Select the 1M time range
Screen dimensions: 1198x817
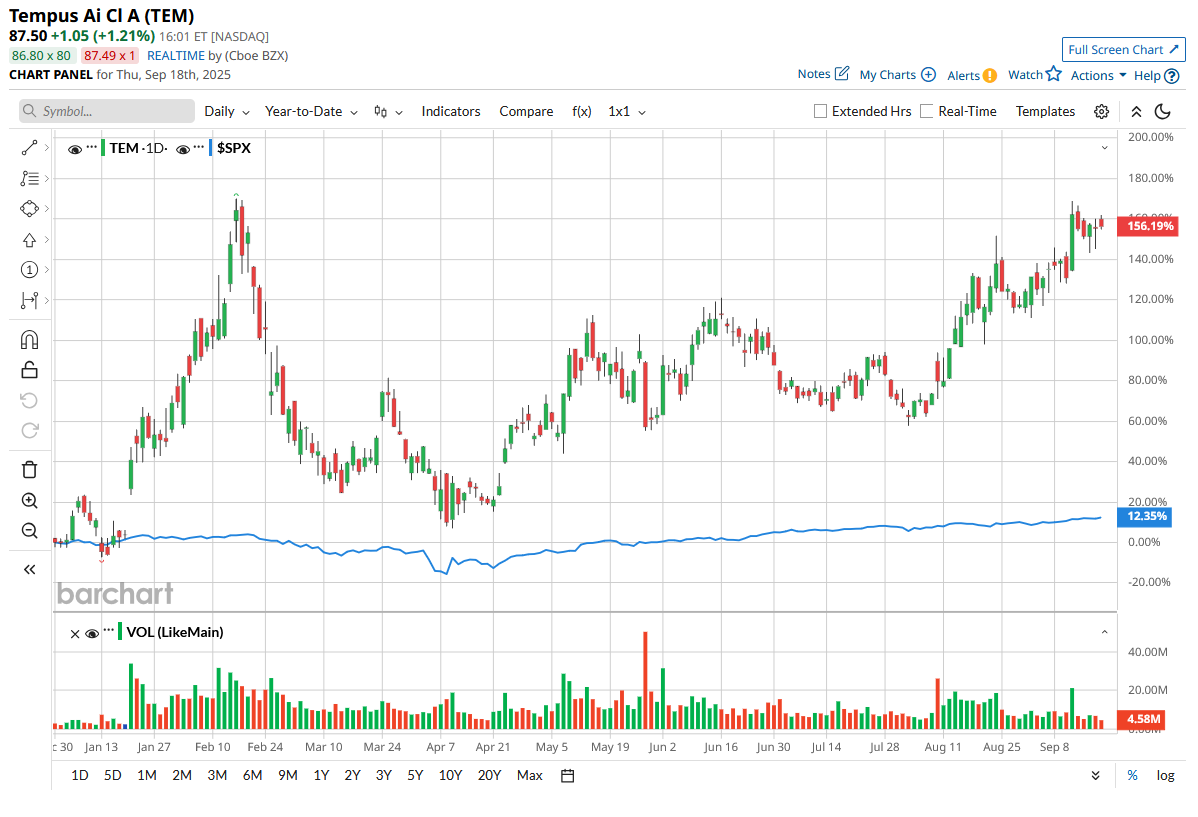click(x=147, y=776)
